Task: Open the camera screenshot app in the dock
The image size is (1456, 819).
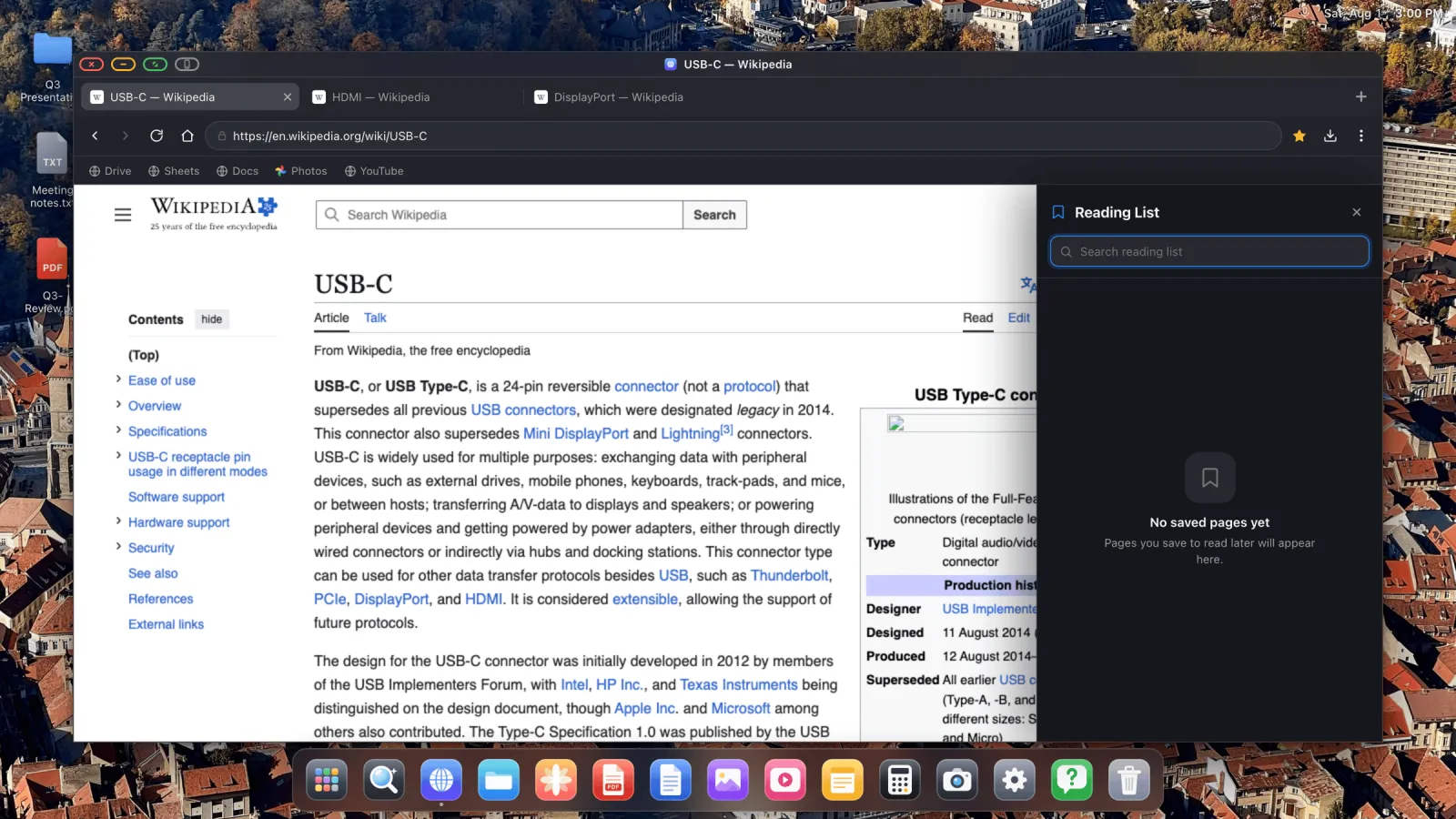Action: pyautogui.click(x=957, y=780)
